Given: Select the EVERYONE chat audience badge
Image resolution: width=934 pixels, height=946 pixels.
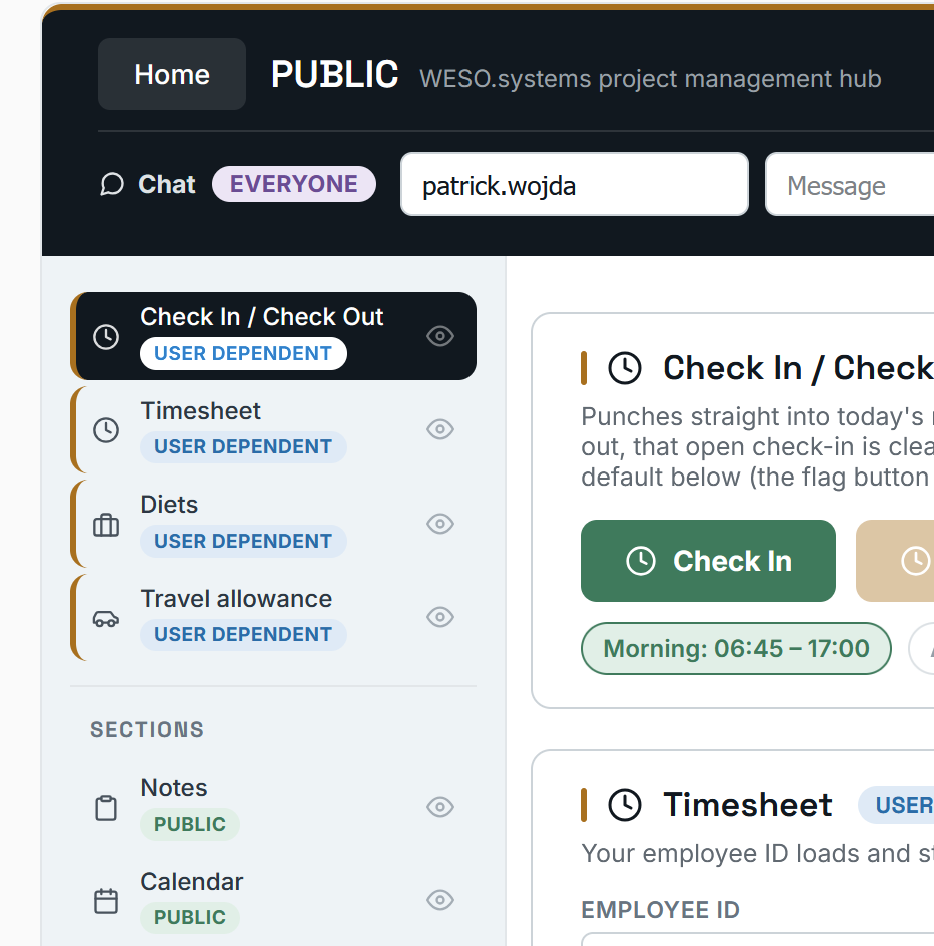Looking at the screenshot, I should [294, 184].
